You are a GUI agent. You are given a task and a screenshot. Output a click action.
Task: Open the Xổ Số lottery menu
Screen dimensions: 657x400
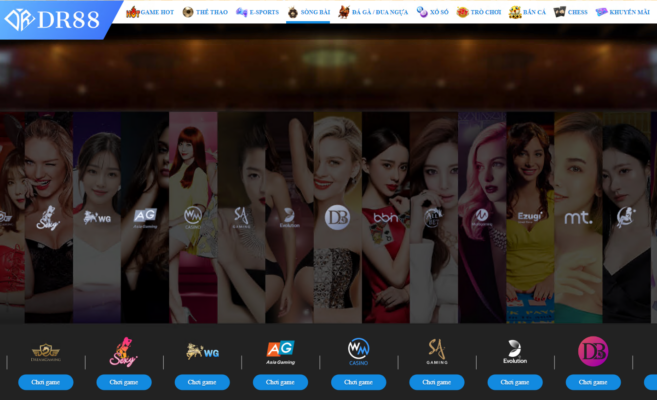click(x=432, y=12)
